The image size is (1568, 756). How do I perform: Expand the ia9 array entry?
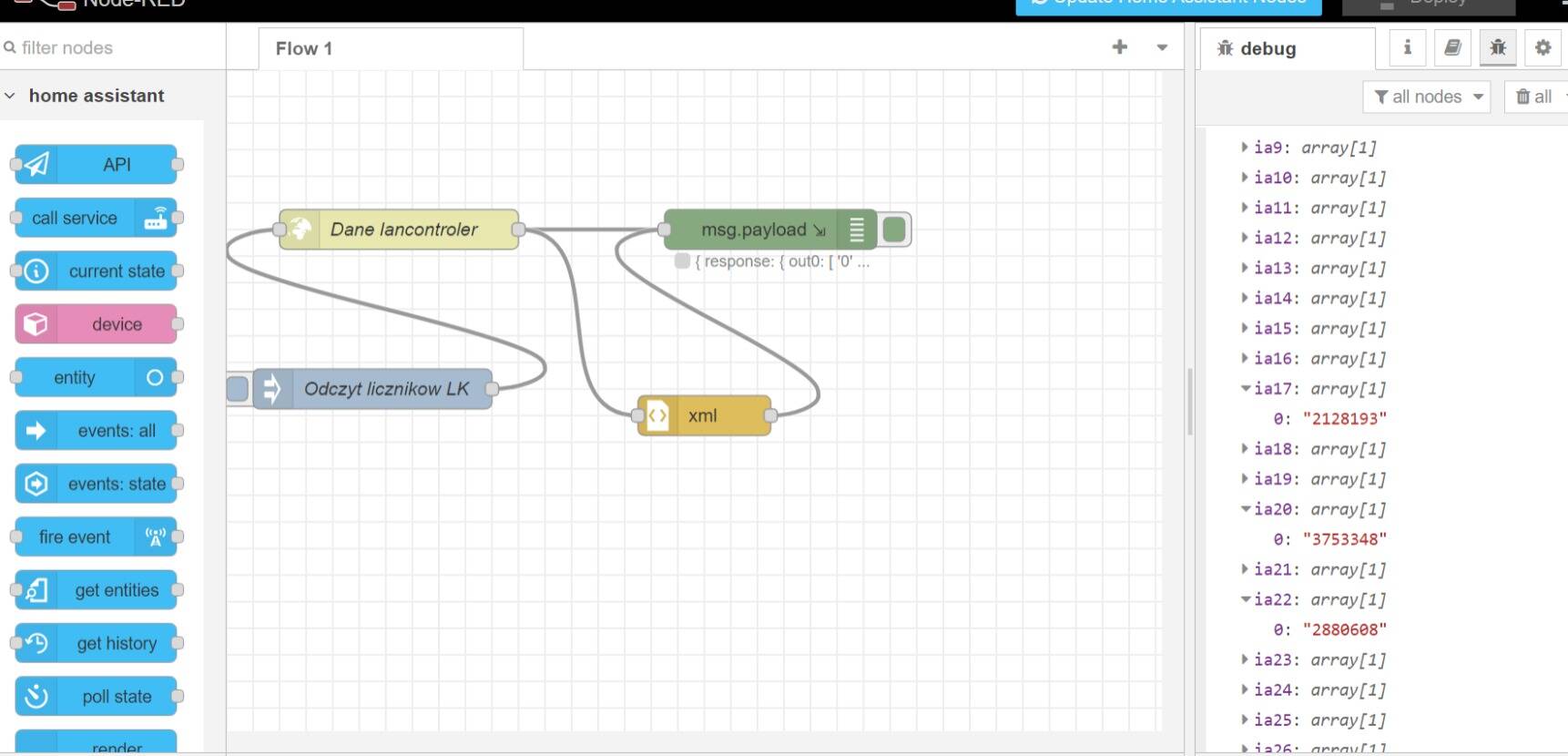tap(1245, 147)
